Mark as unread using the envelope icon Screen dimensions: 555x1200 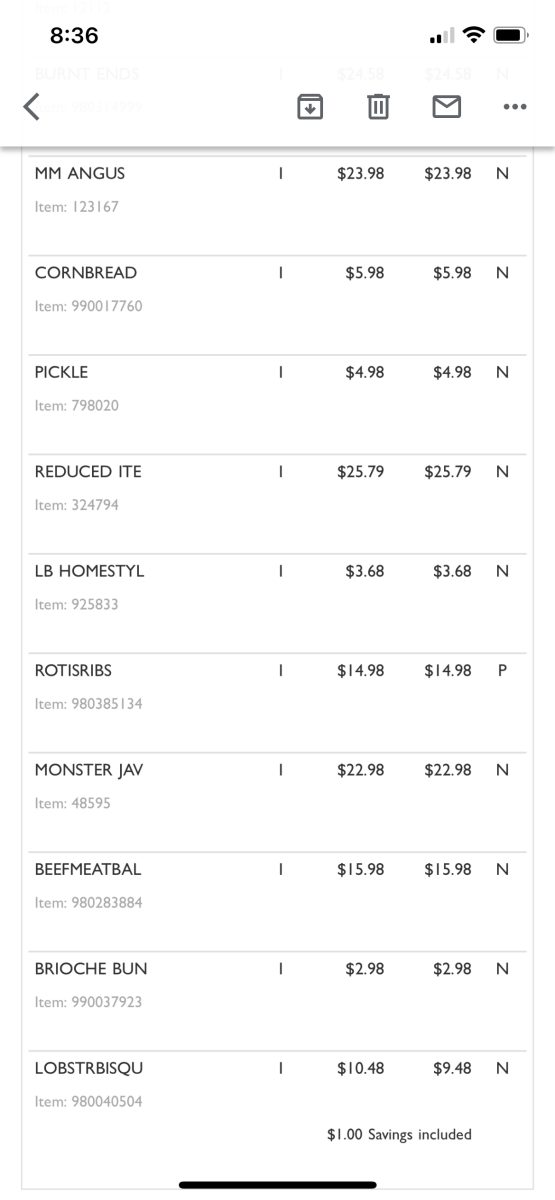click(446, 106)
